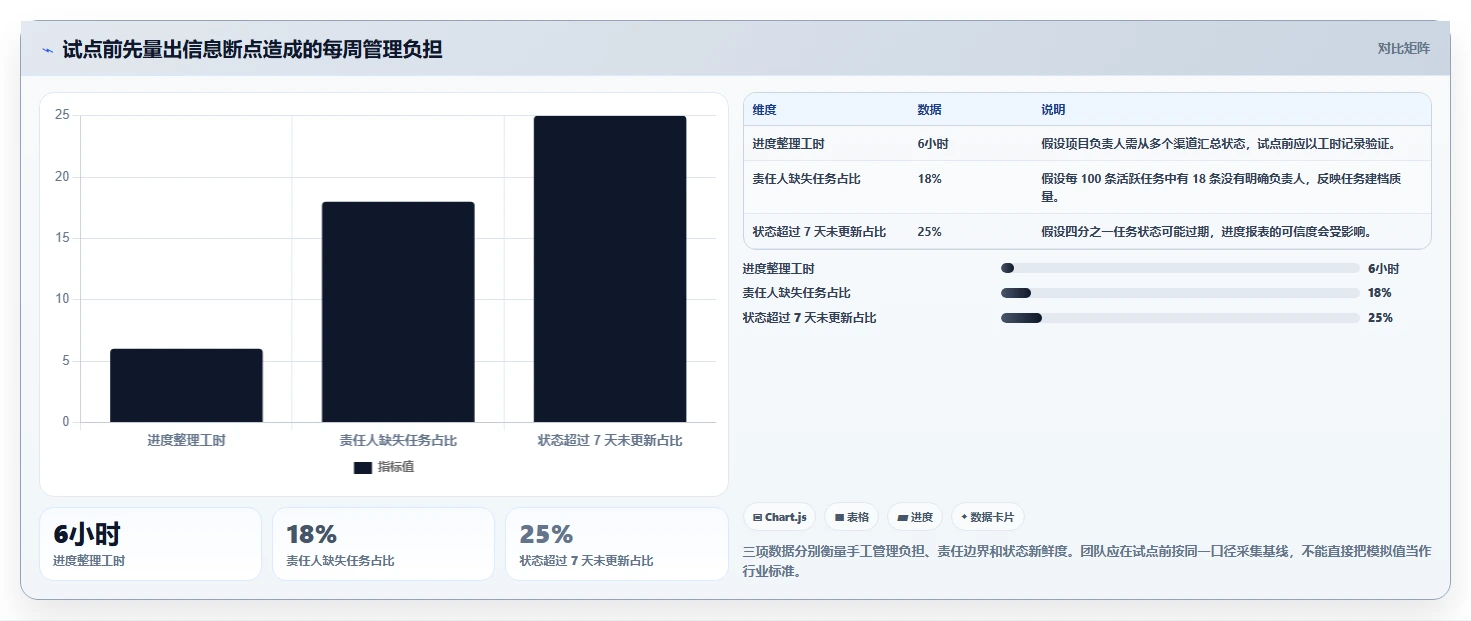The width and height of the screenshot is (1471, 621).
Task: Click the Chart.js chip
Action: 779,517
